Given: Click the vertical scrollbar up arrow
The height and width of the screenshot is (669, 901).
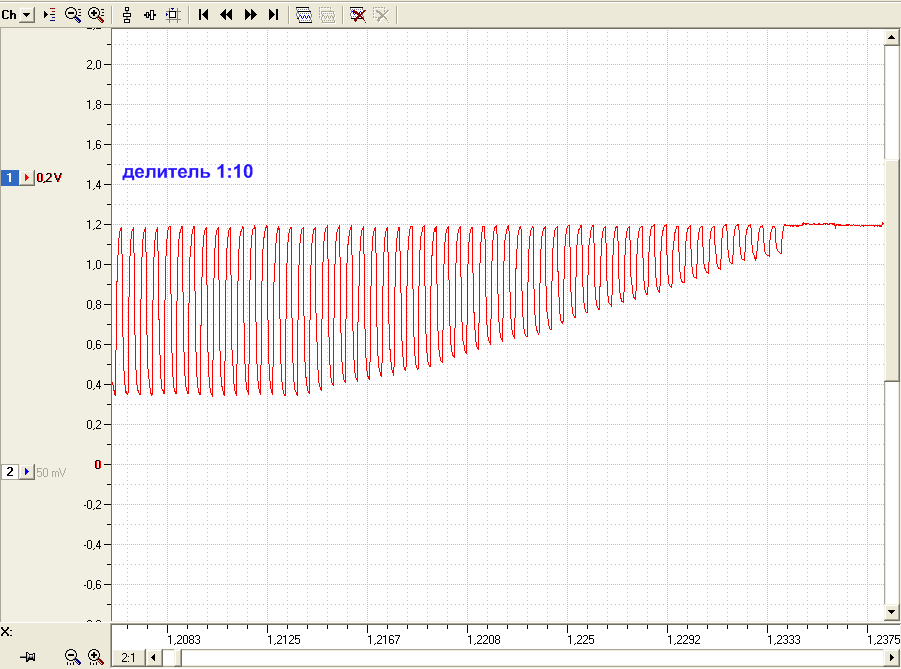Looking at the screenshot, I should point(891,37).
